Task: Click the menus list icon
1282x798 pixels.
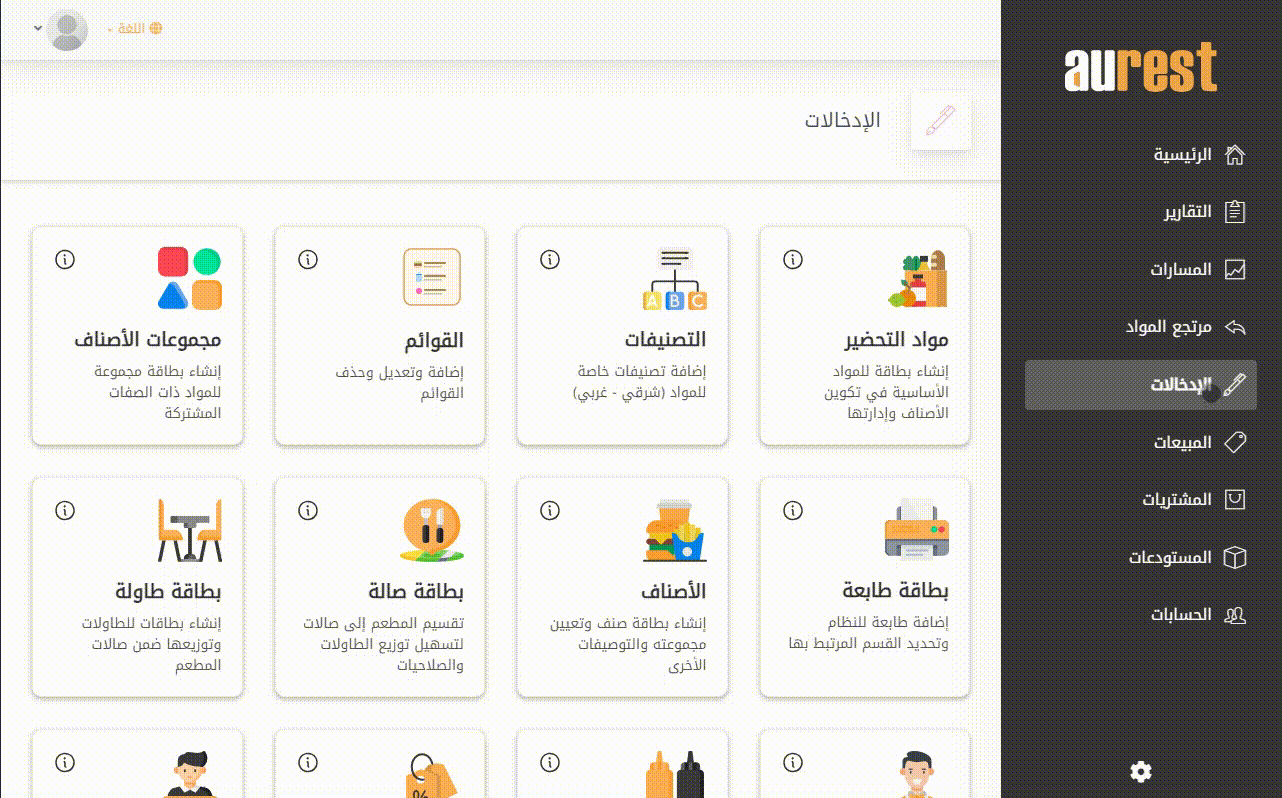Action: pyautogui.click(x=432, y=277)
